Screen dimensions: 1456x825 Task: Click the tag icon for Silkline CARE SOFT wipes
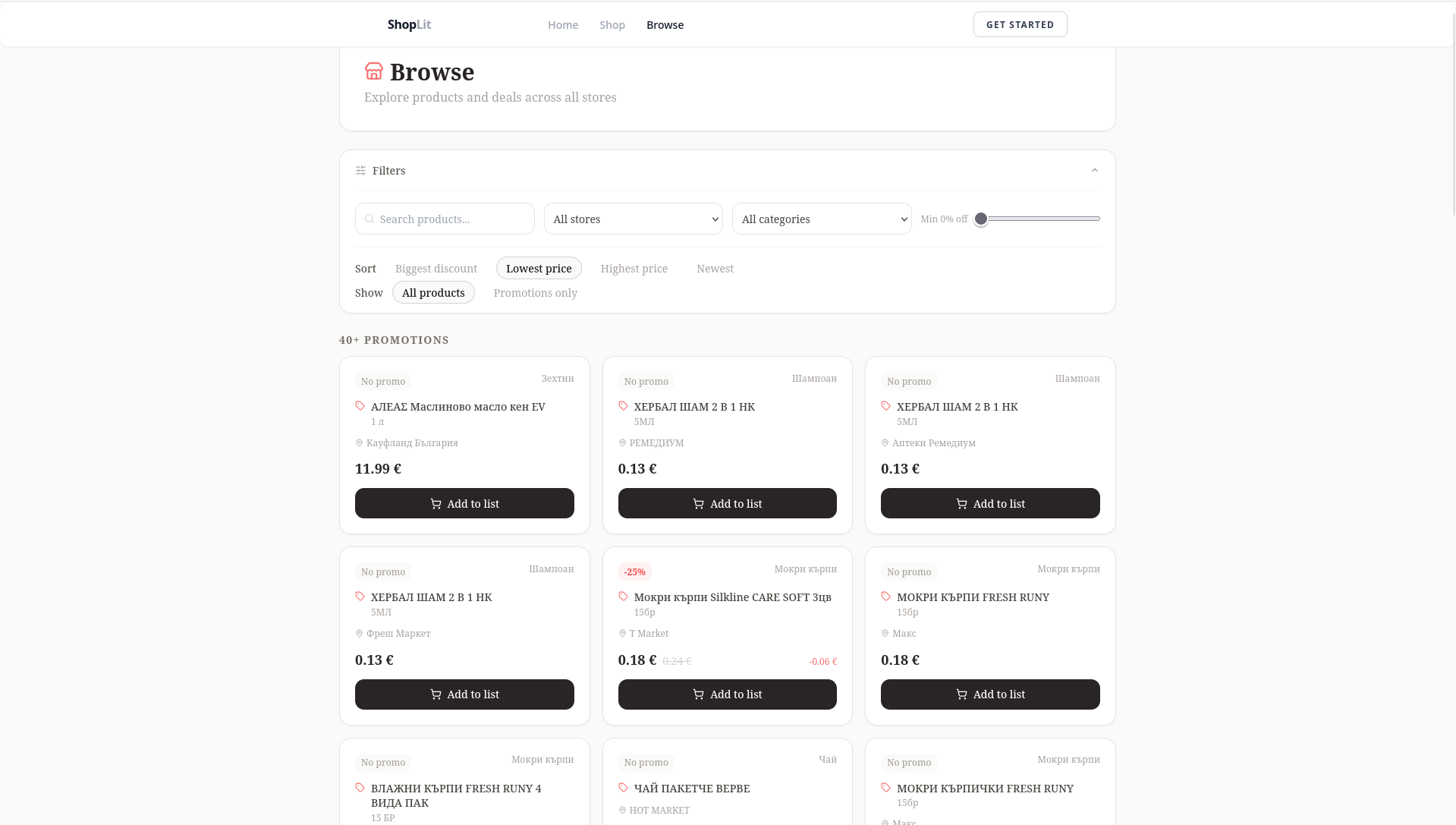coord(623,597)
